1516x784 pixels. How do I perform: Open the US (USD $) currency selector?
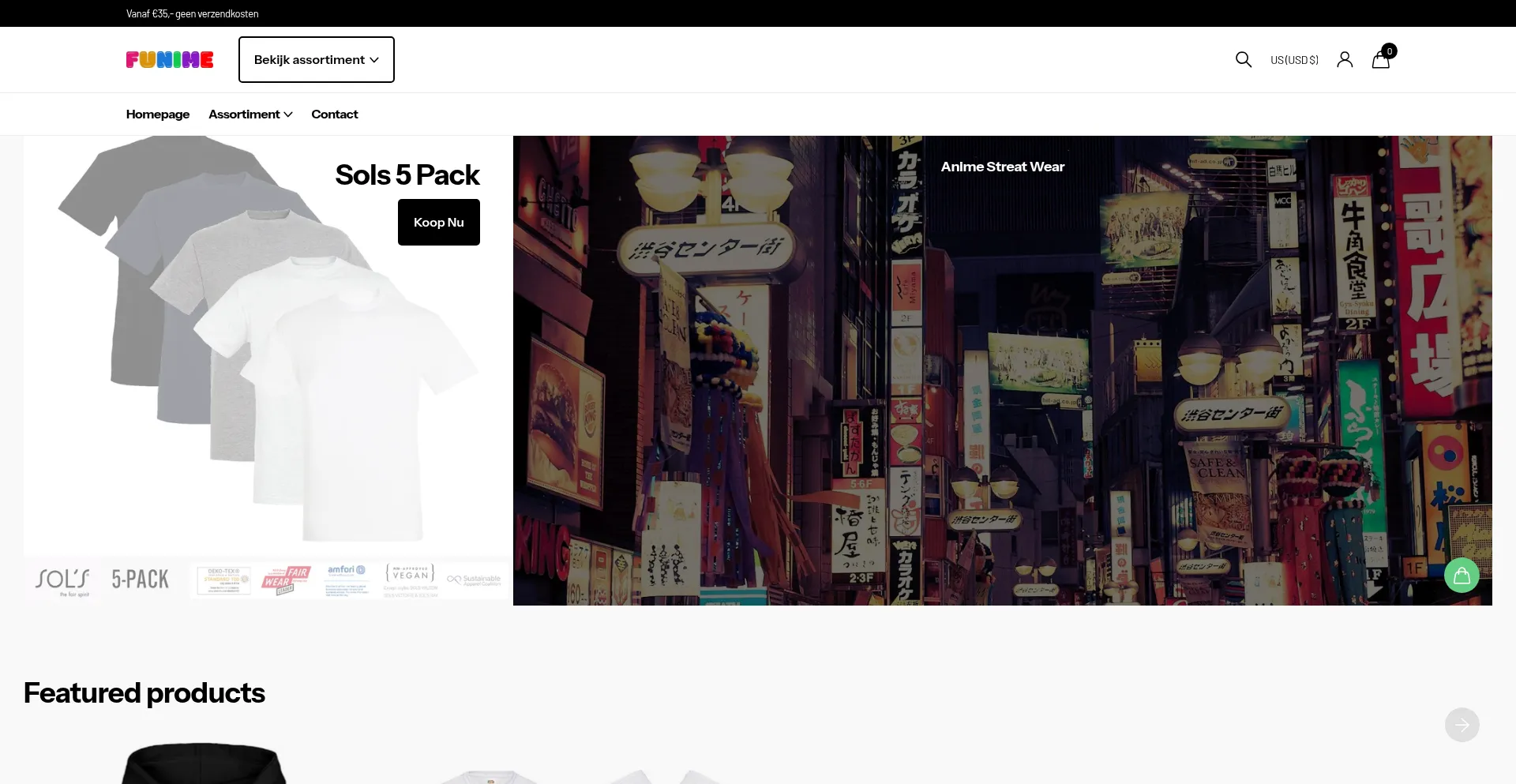pyautogui.click(x=1294, y=60)
